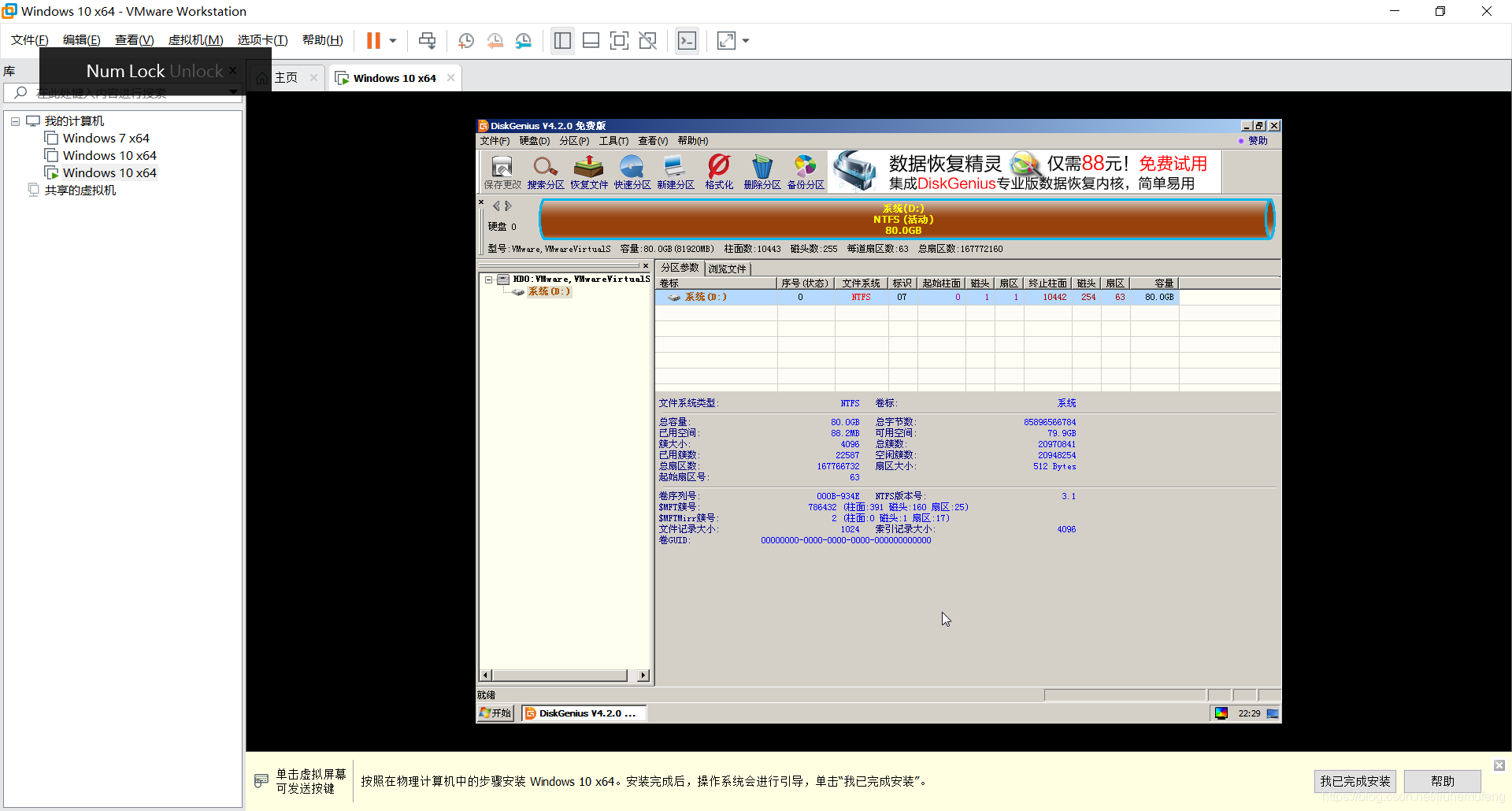The width and height of the screenshot is (1512, 811).
Task: Click 备份分区 backup partition icon
Action: [806, 172]
